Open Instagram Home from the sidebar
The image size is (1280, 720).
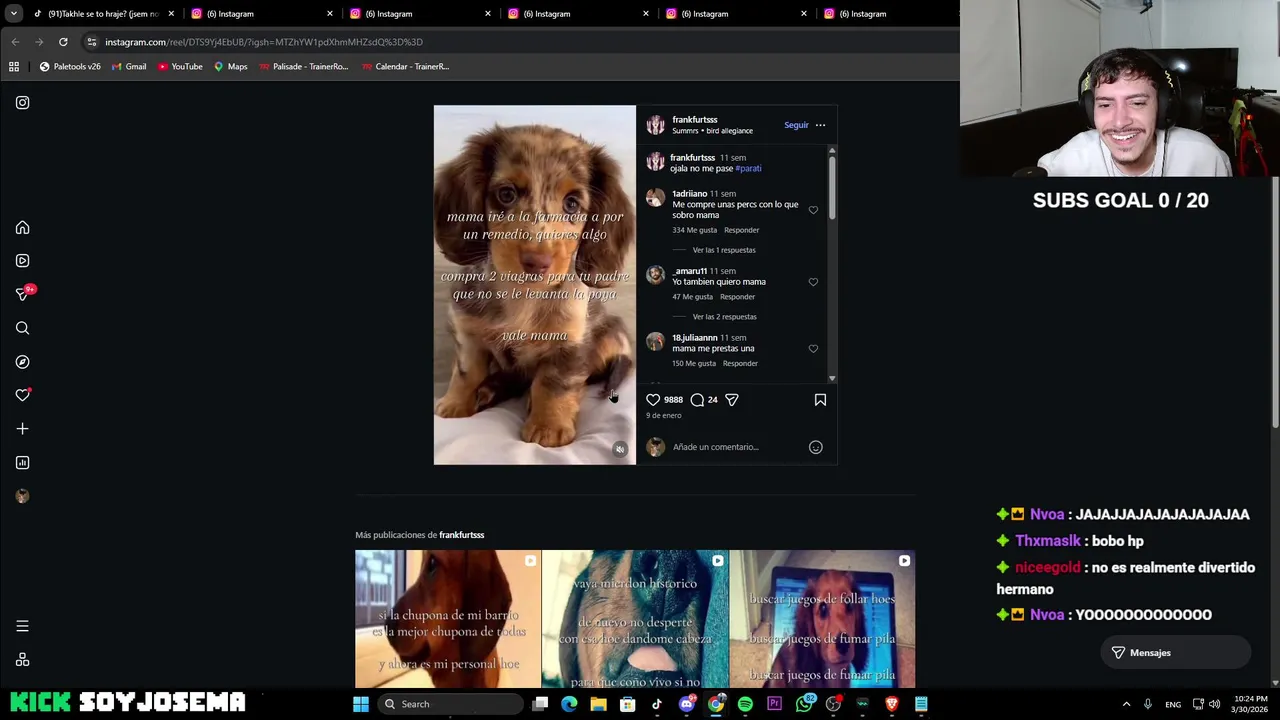pos(22,228)
